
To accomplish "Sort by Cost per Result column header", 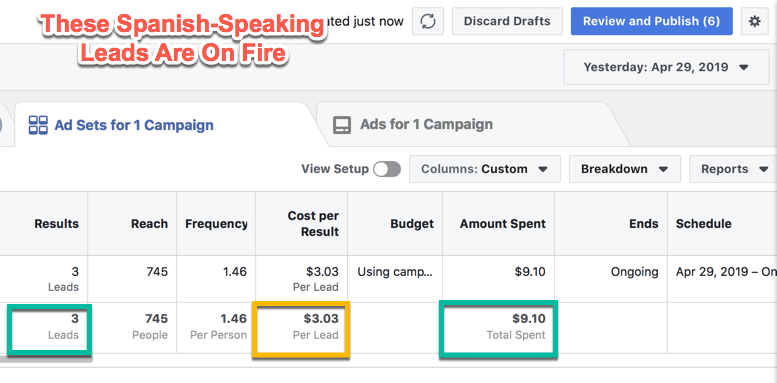I will pyautogui.click(x=313, y=224).
